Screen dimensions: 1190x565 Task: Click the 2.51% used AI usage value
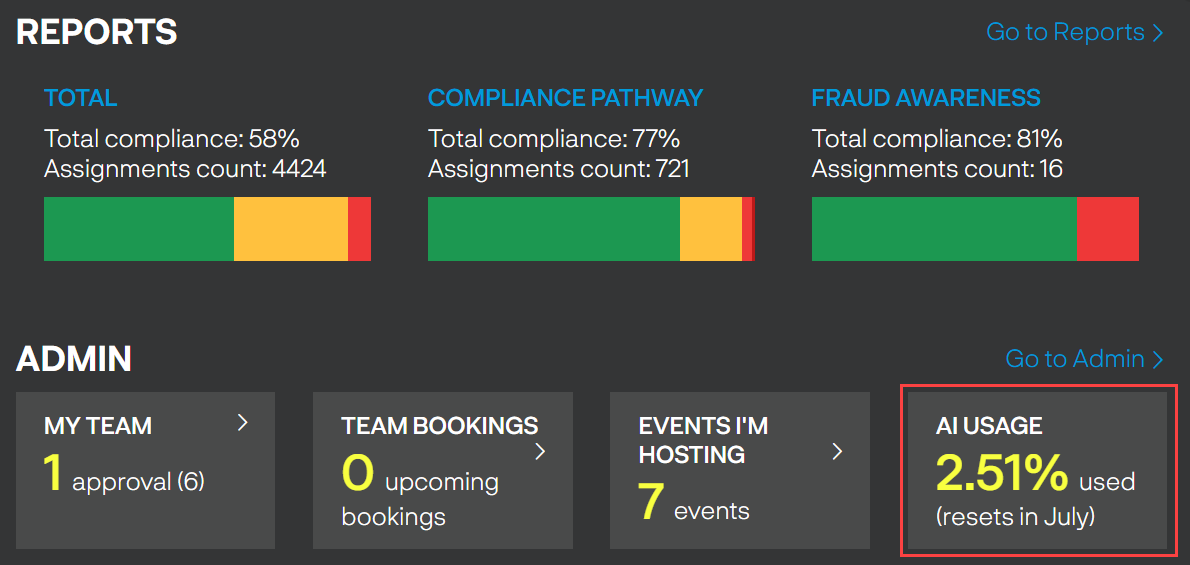(1003, 473)
